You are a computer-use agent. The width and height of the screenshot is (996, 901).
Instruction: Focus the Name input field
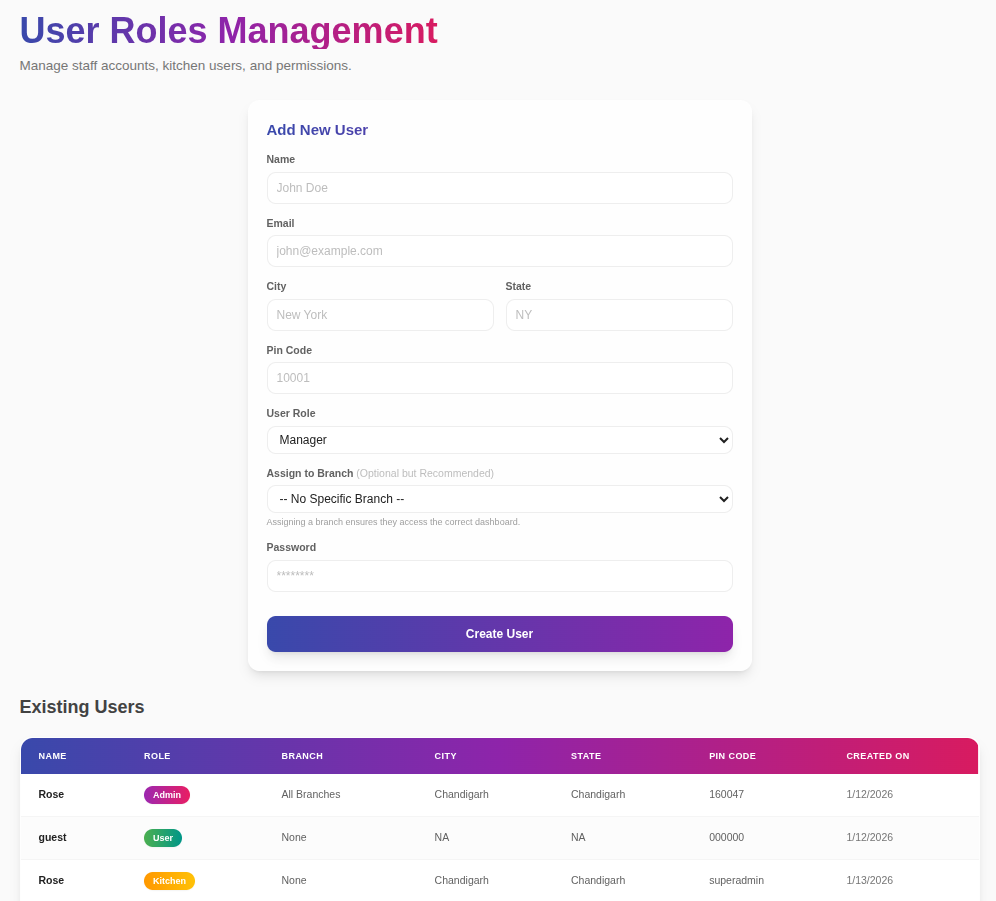[x=499, y=187]
